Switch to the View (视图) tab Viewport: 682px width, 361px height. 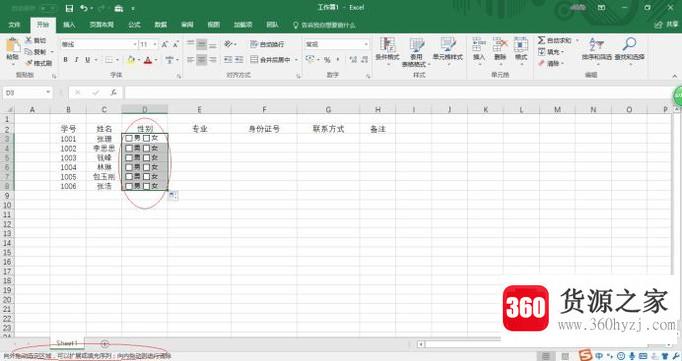click(213, 25)
